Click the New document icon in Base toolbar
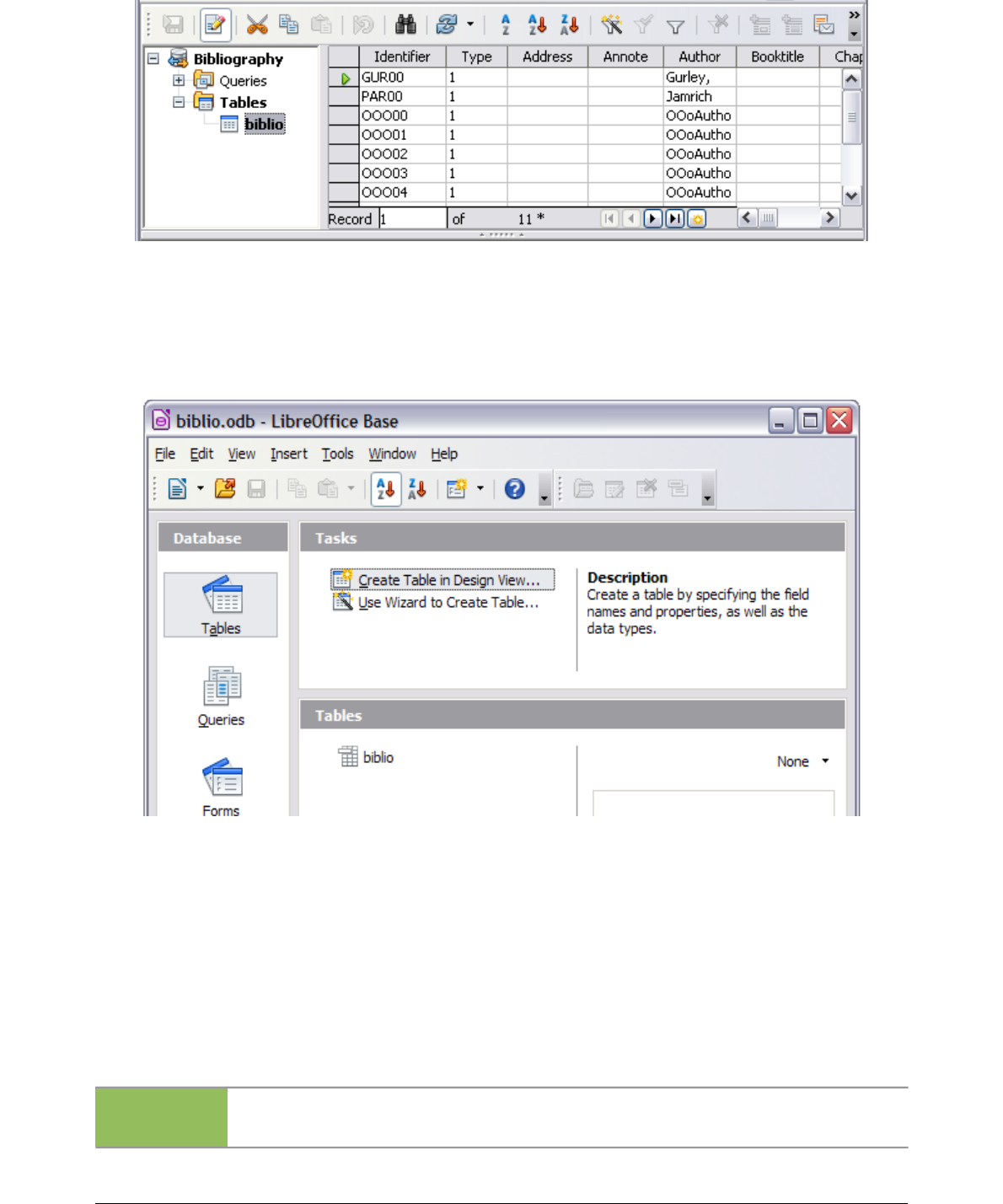 177,488
